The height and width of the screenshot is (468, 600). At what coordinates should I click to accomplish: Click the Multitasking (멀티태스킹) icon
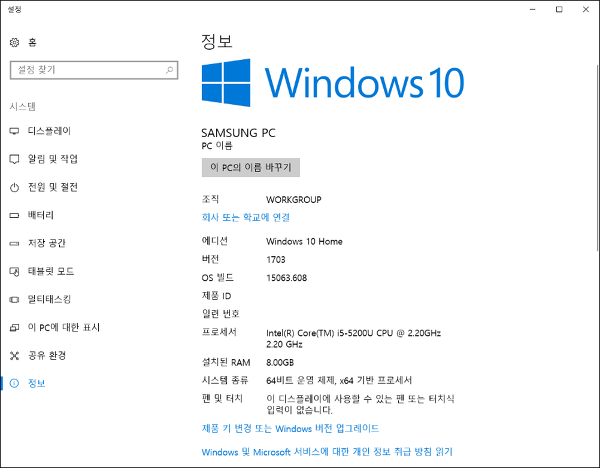(14, 300)
